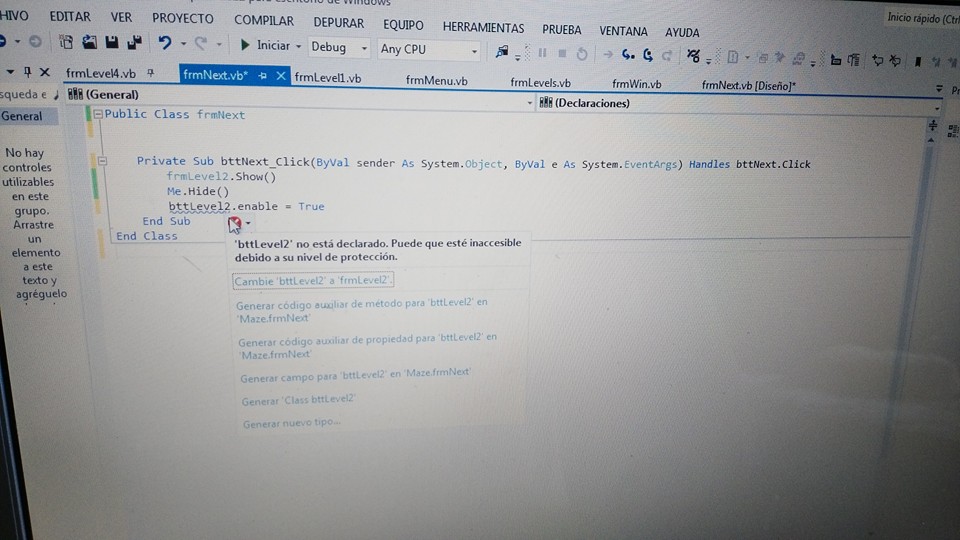Collapse the bttNext_Click Sub block
The image size is (960, 540).
click(102, 160)
